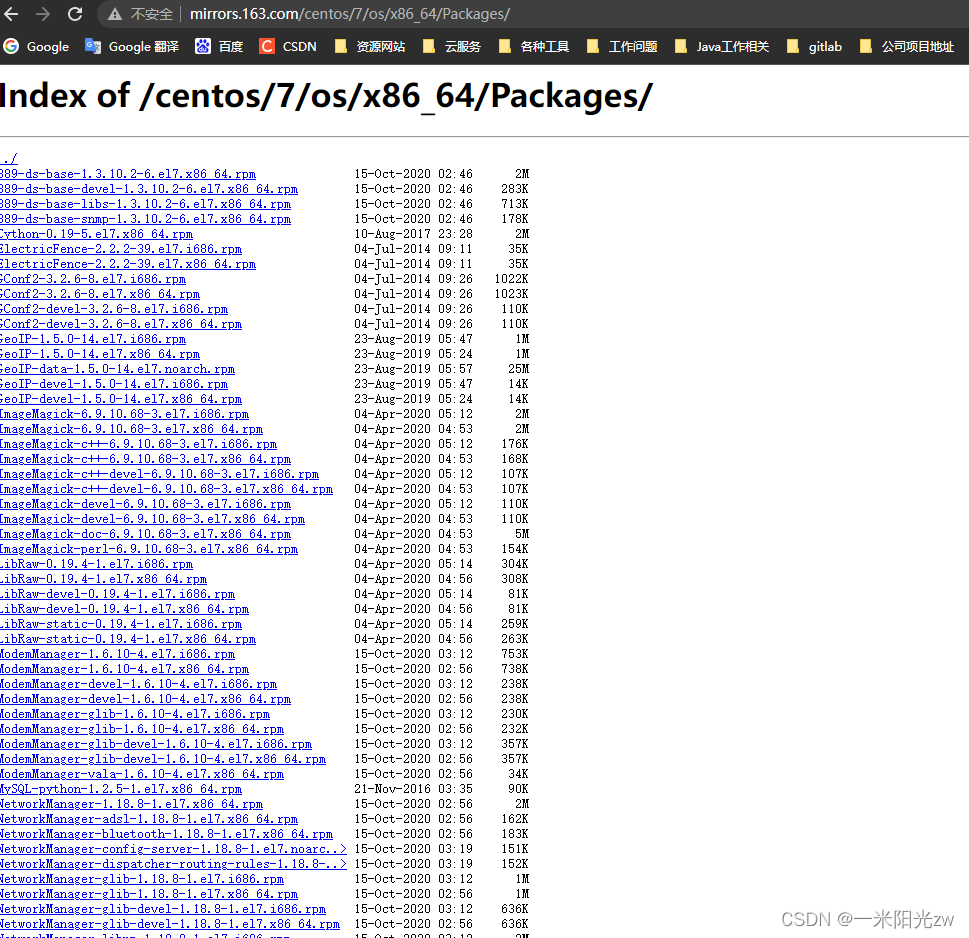
Task: Download LibRaw-devel-0.19.4-1.el7.i686.rpm
Action: (117, 594)
